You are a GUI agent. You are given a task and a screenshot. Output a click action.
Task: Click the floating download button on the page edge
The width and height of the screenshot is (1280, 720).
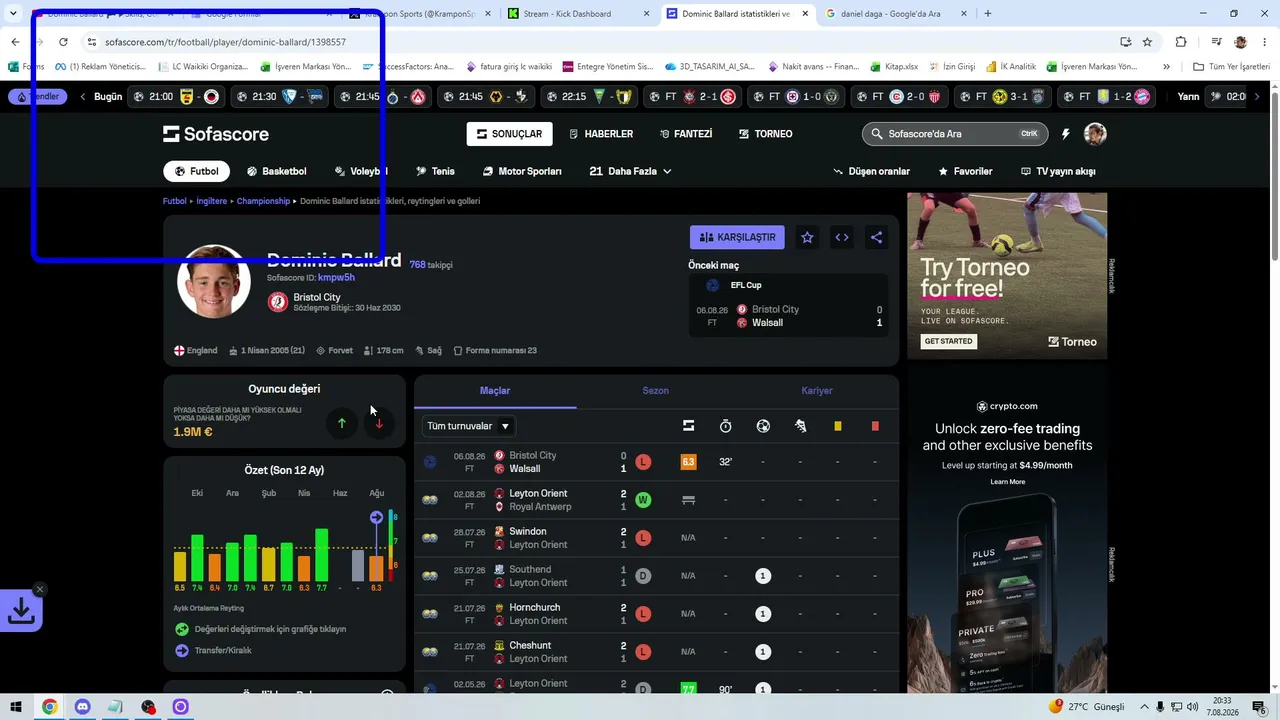point(21,610)
